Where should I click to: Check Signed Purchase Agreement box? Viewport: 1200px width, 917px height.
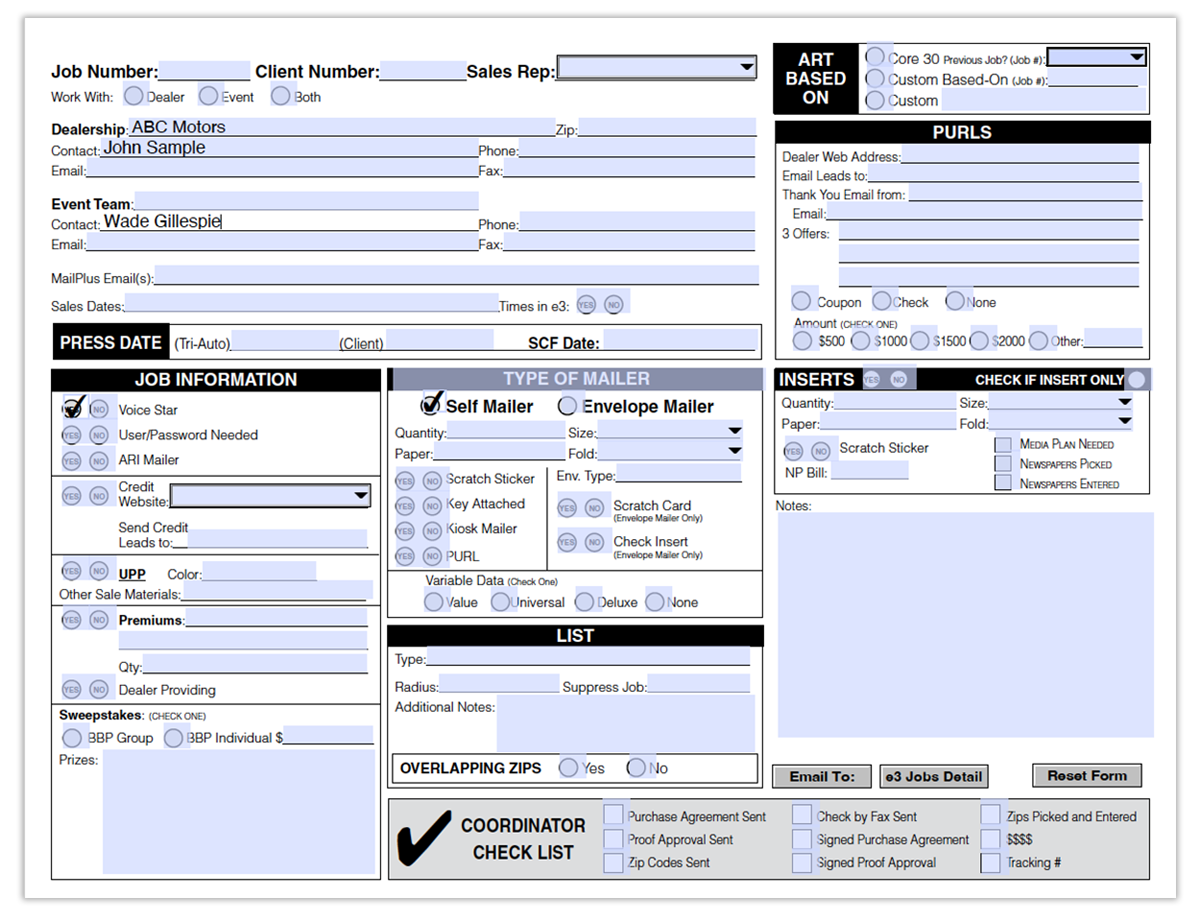click(802, 839)
